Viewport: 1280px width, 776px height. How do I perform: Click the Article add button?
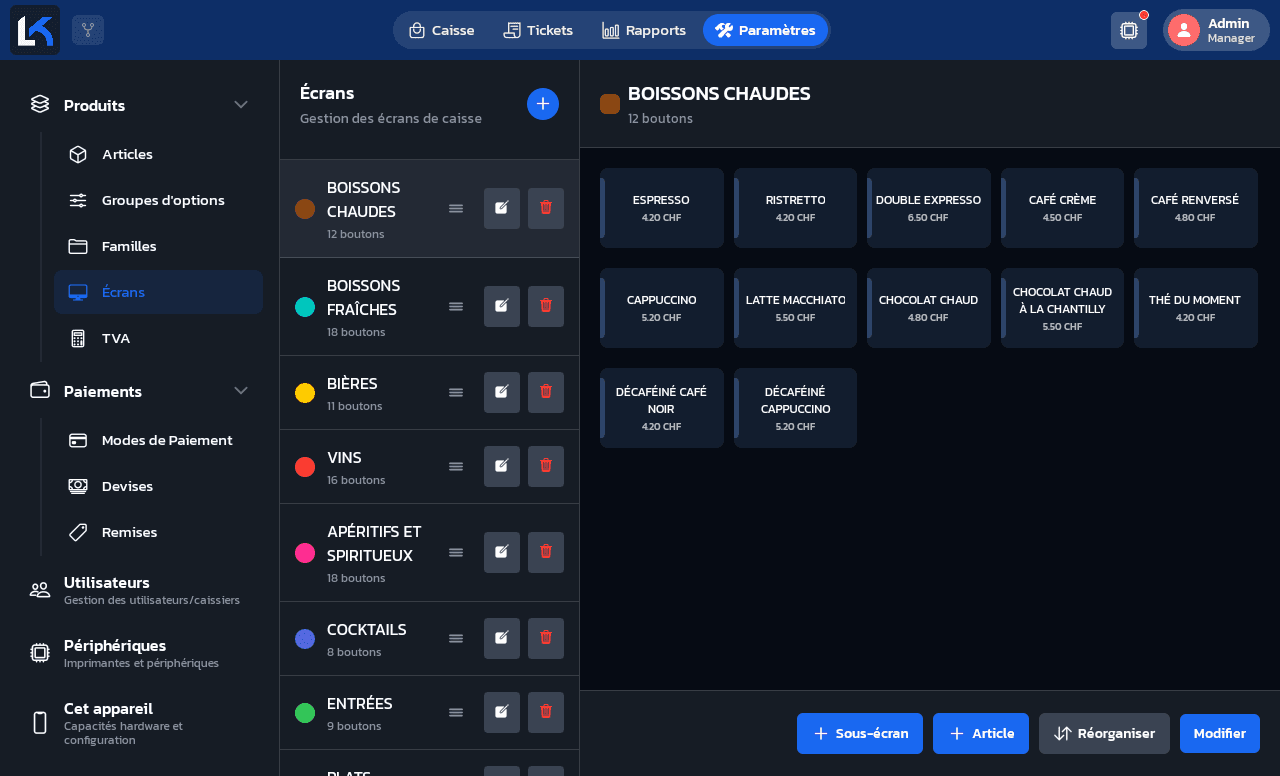click(x=981, y=734)
